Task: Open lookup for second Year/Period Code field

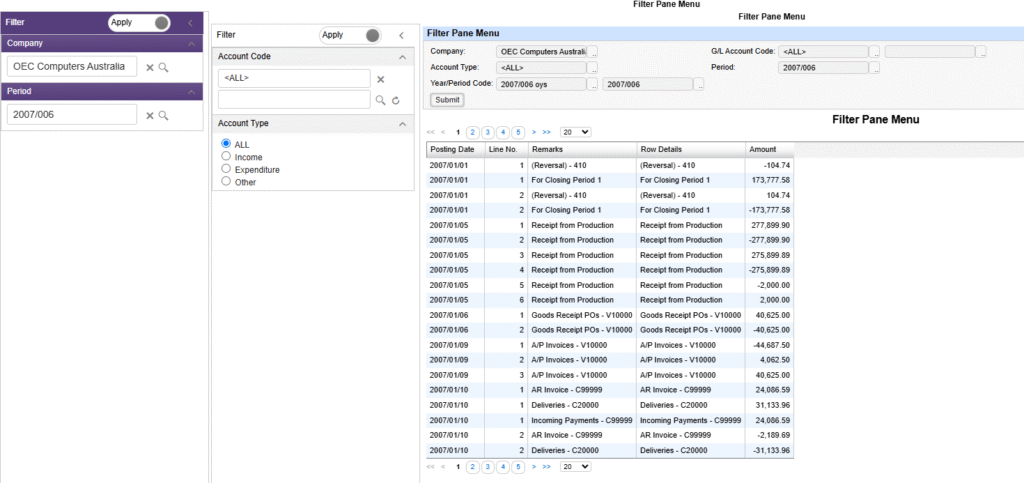Action: 699,84
